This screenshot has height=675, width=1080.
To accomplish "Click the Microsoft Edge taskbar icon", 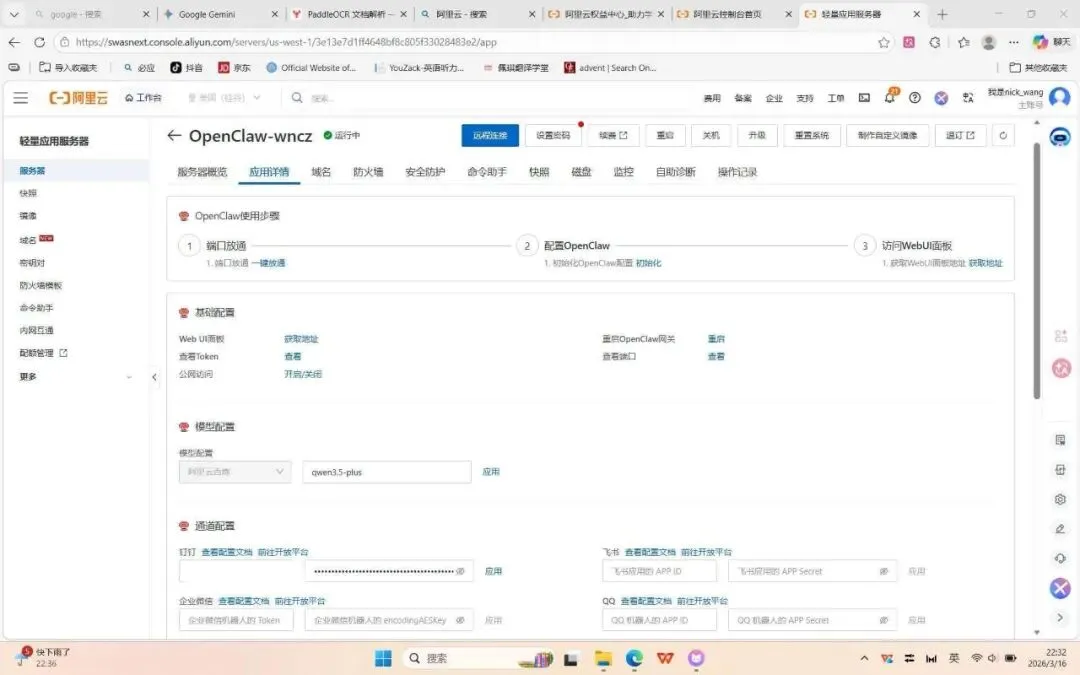I will click(x=634, y=658).
